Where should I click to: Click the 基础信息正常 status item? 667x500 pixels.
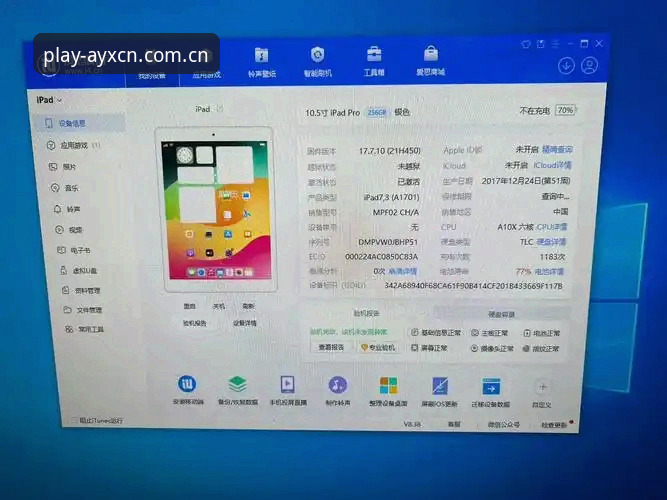point(436,333)
